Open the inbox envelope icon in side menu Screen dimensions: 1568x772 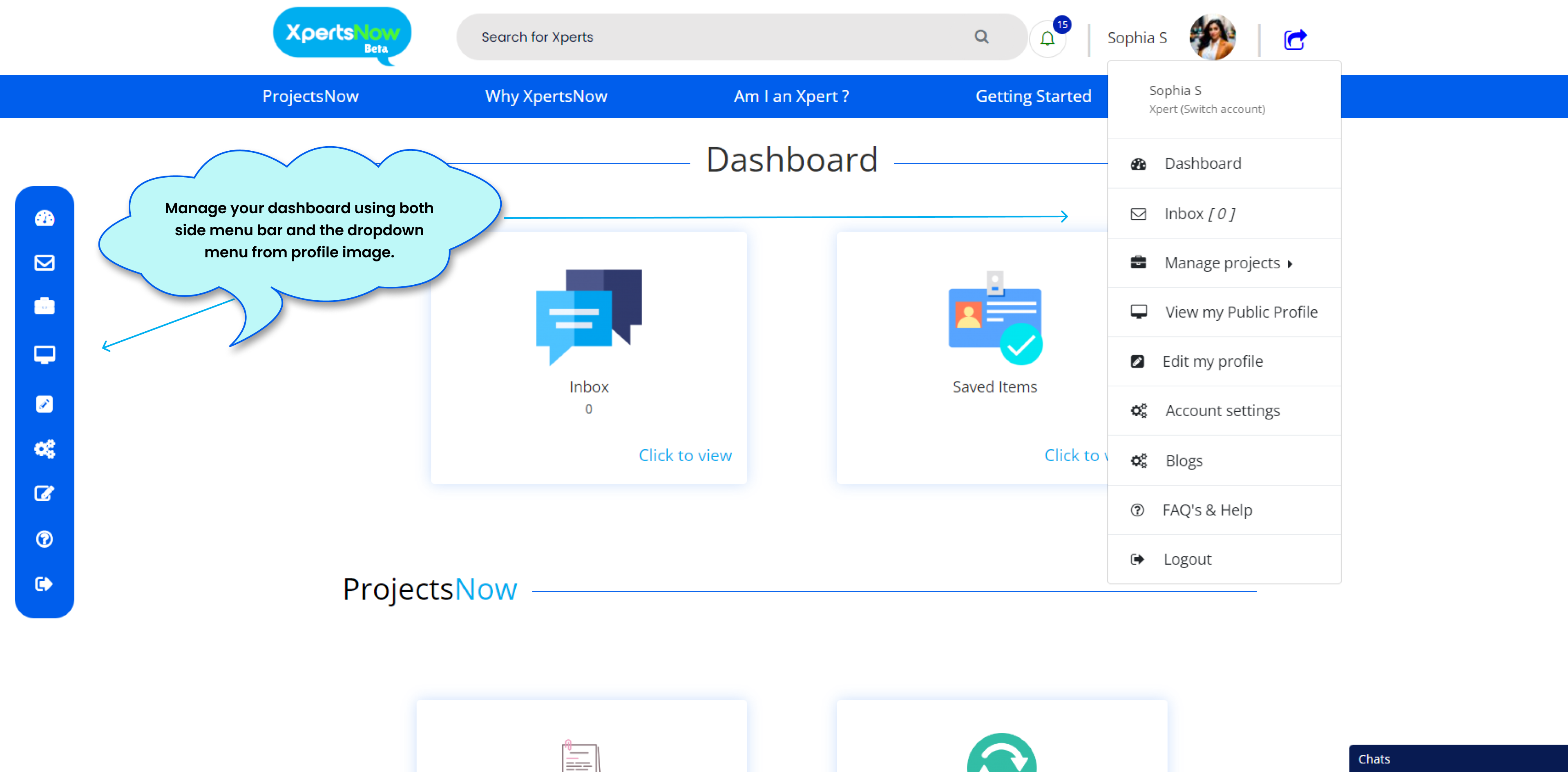click(45, 262)
